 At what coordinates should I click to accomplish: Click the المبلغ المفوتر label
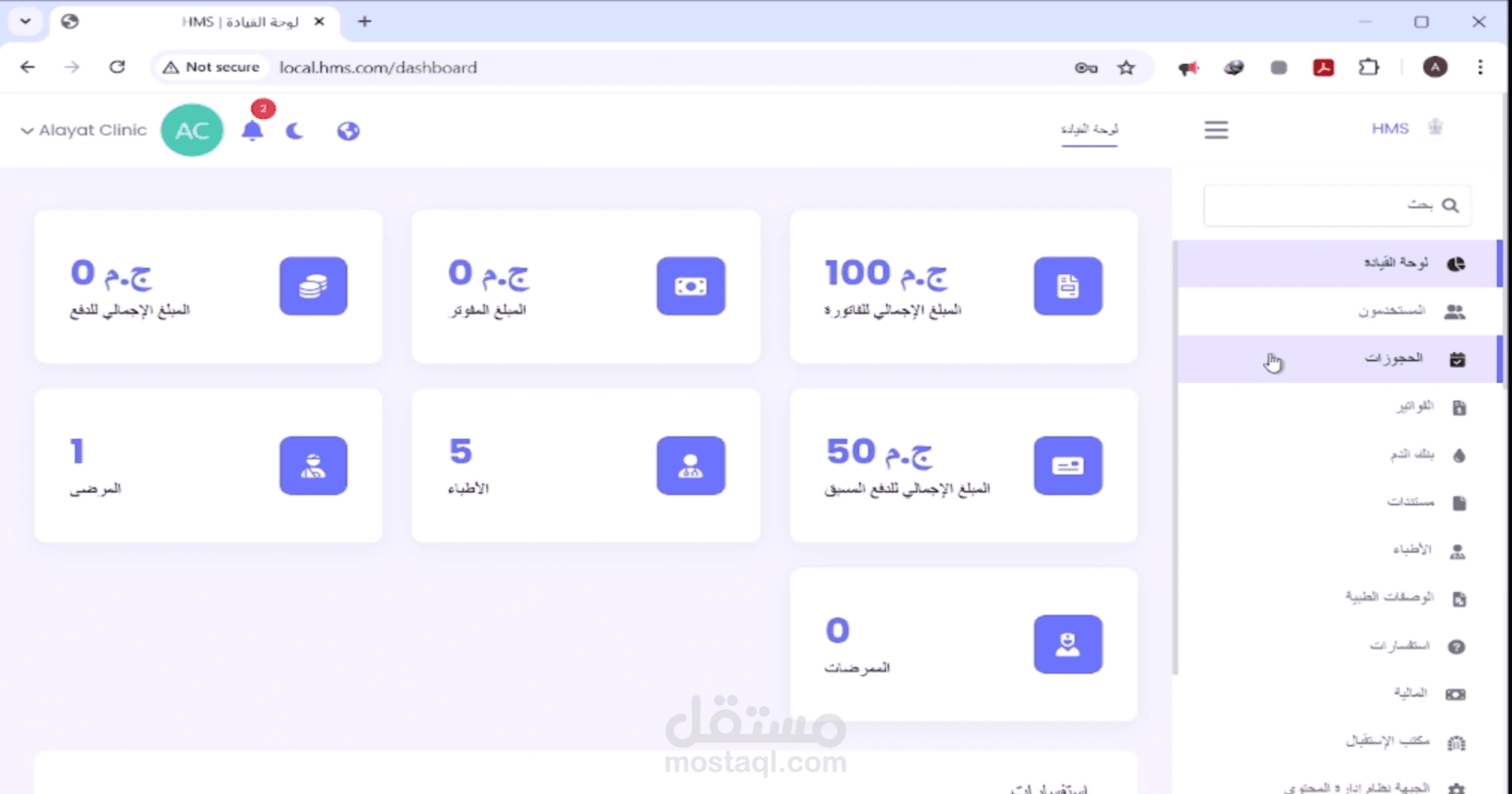(x=487, y=310)
